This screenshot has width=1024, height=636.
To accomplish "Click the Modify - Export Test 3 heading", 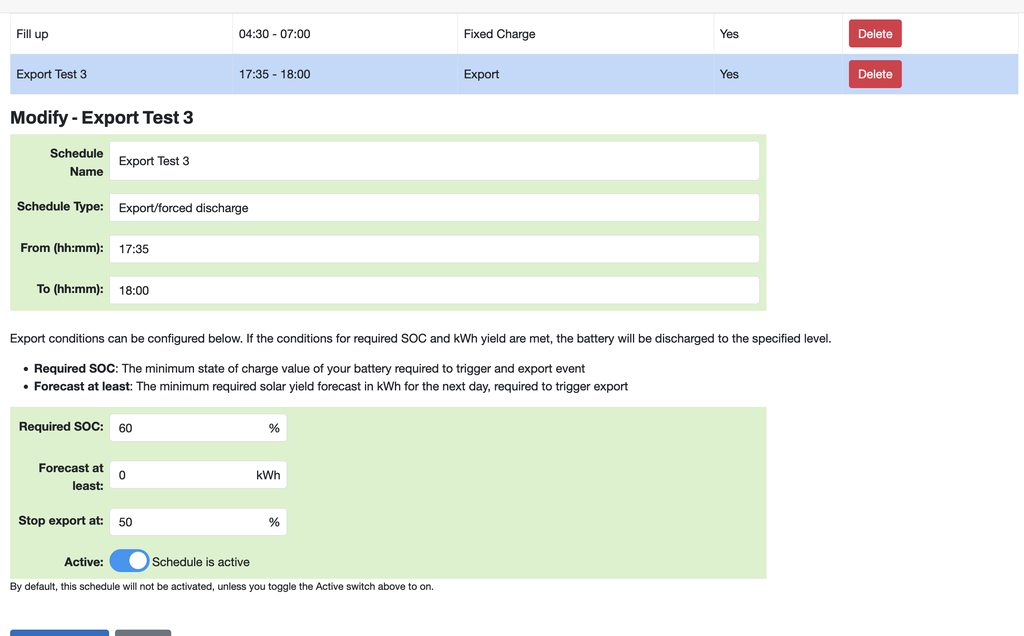I will (x=102, y=118).
